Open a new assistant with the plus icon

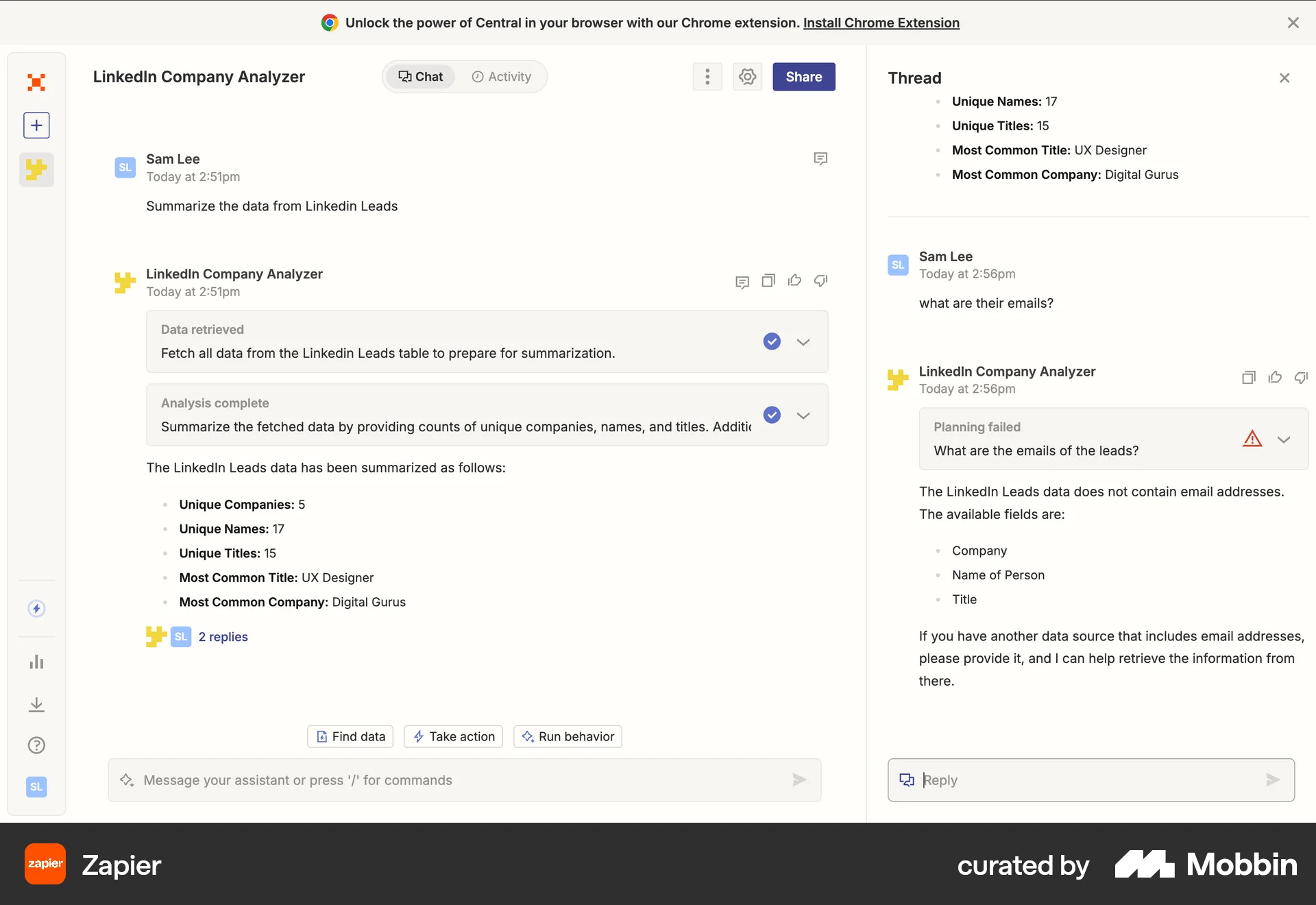pos(36,125)
